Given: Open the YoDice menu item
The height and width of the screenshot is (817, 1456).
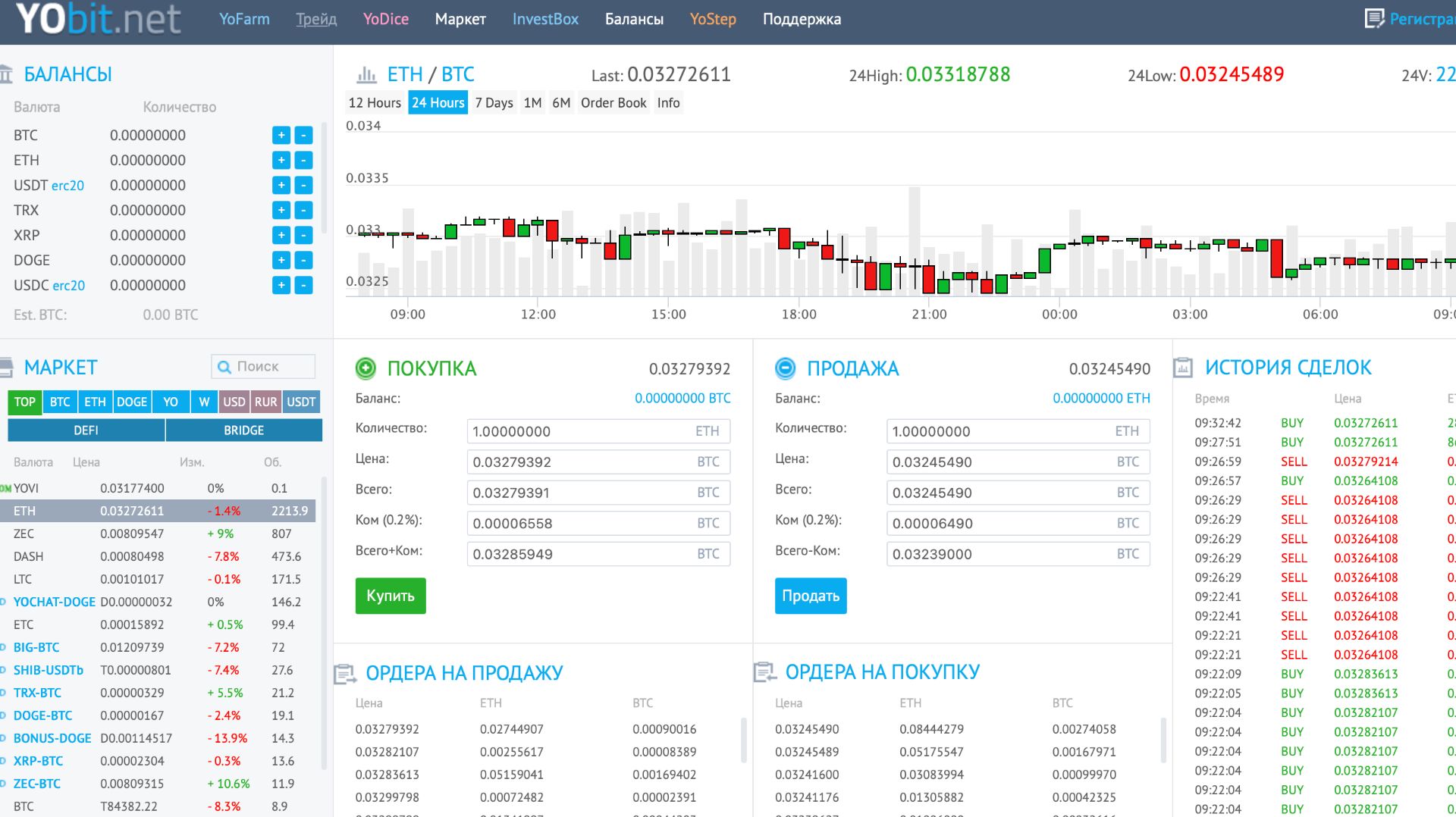Looking at the screenshot, I should (386, 19).
